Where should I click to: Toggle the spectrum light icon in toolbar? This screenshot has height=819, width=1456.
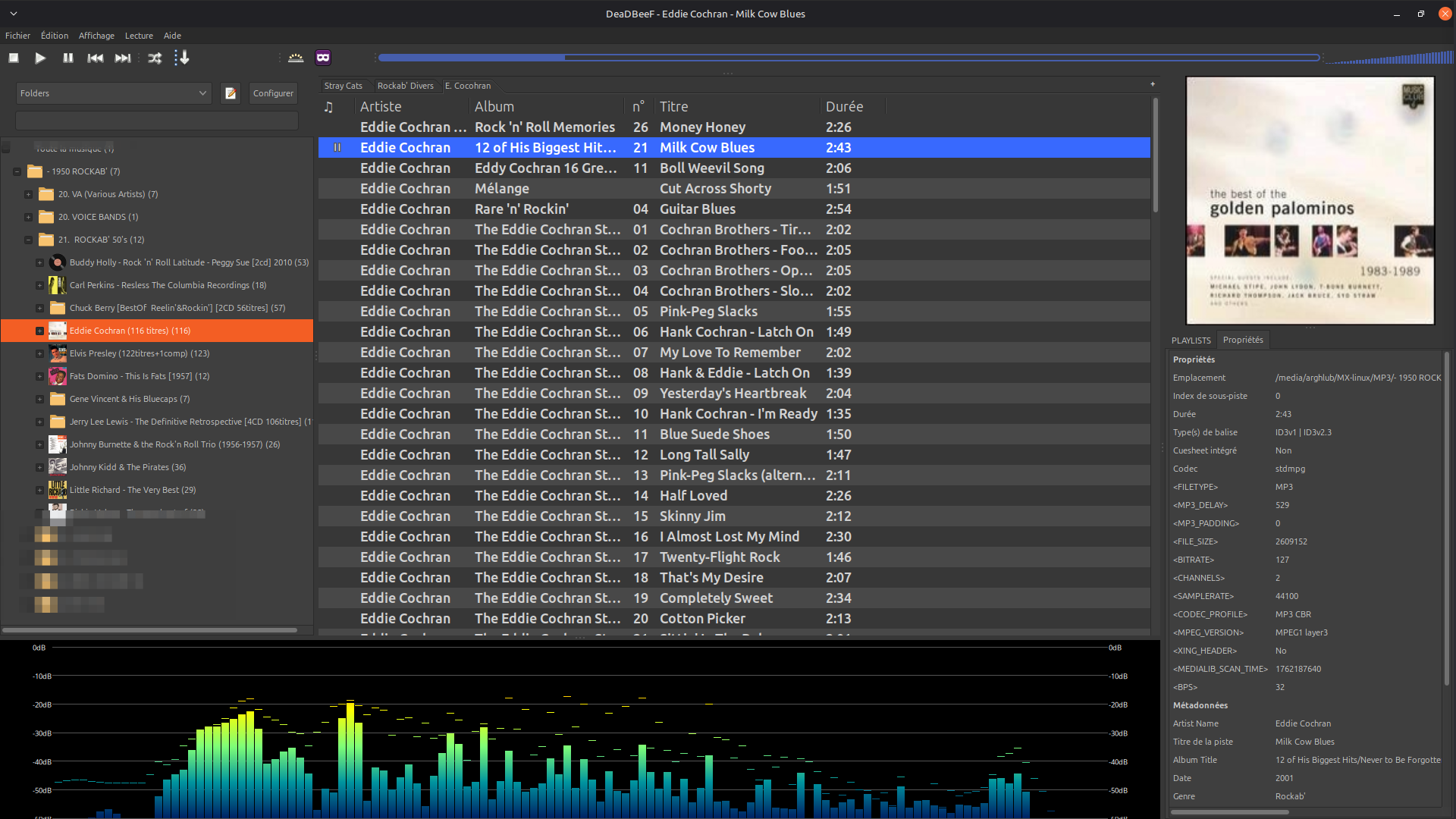[x=296, y=58]
